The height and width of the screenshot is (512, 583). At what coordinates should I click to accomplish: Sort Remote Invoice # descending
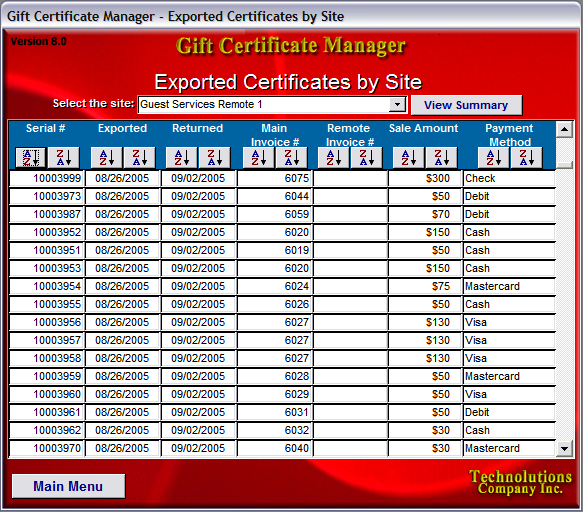point(366,157)
